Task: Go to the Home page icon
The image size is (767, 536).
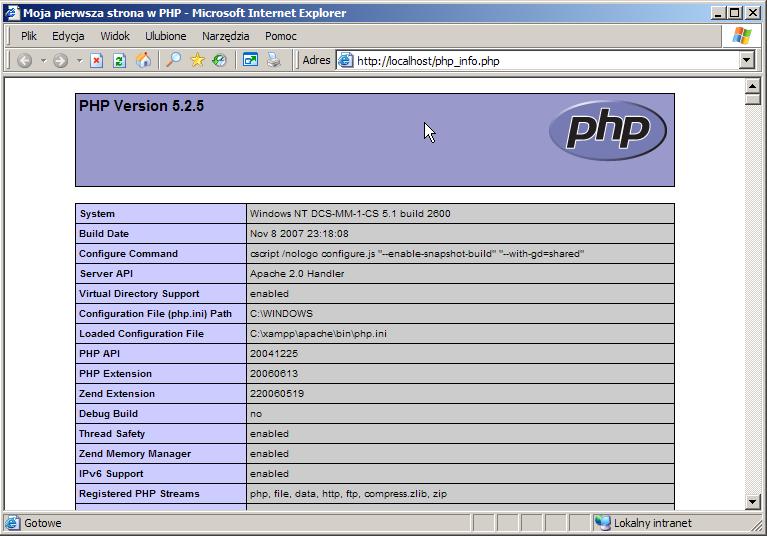Action: [143, 60]
